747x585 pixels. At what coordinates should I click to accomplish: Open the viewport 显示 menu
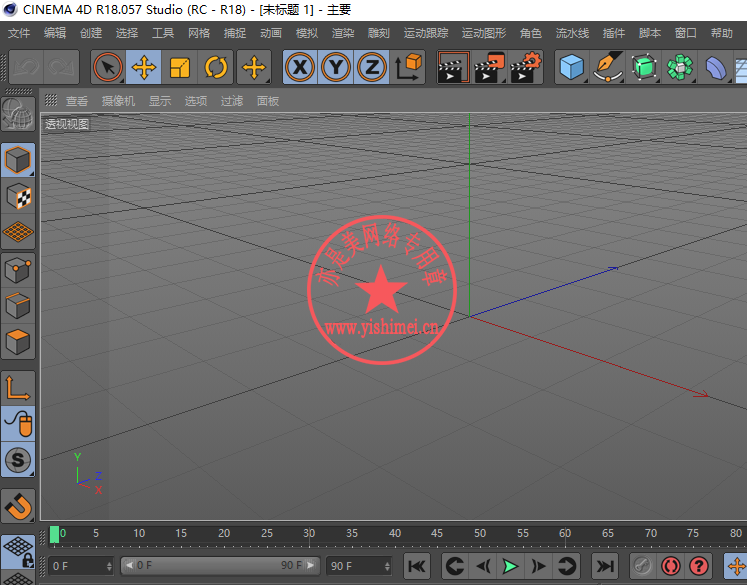coord(160,101)
